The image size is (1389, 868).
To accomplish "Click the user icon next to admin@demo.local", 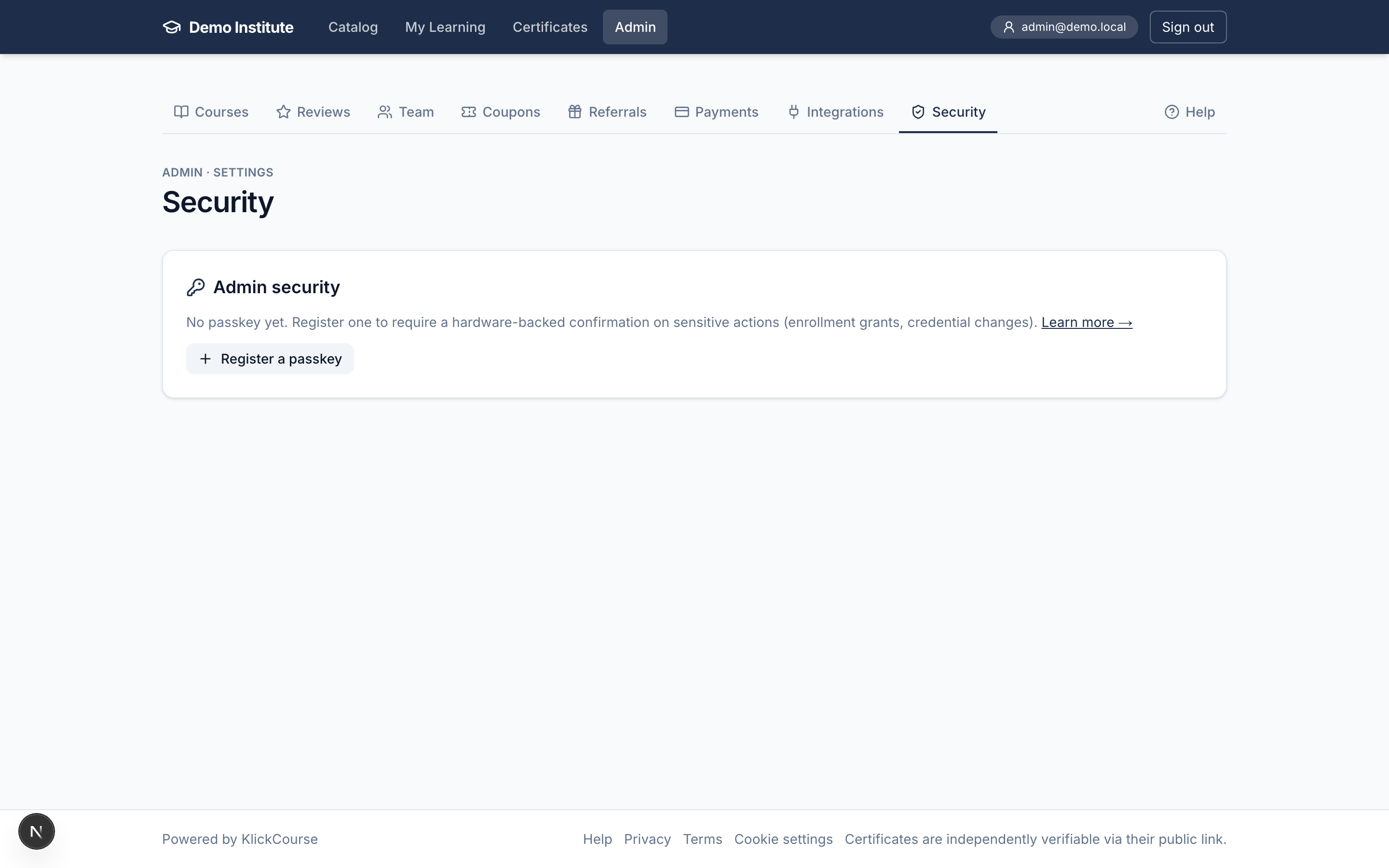I will (1008, 27).
